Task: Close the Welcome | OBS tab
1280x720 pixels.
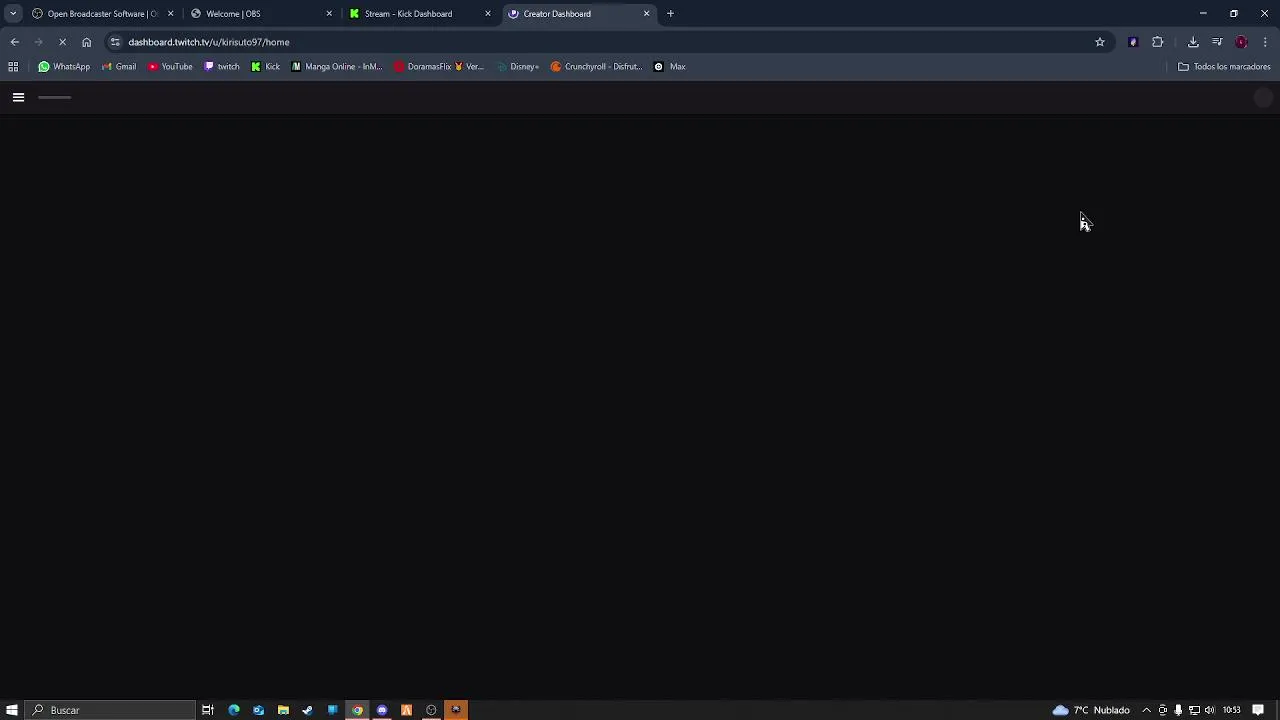Action: 329,13
